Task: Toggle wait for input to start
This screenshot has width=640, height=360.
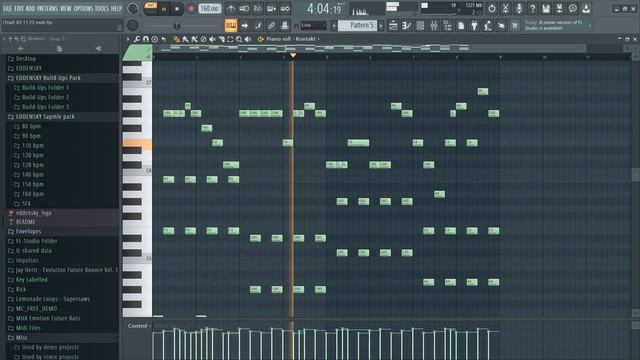Action: coord(244,9)
